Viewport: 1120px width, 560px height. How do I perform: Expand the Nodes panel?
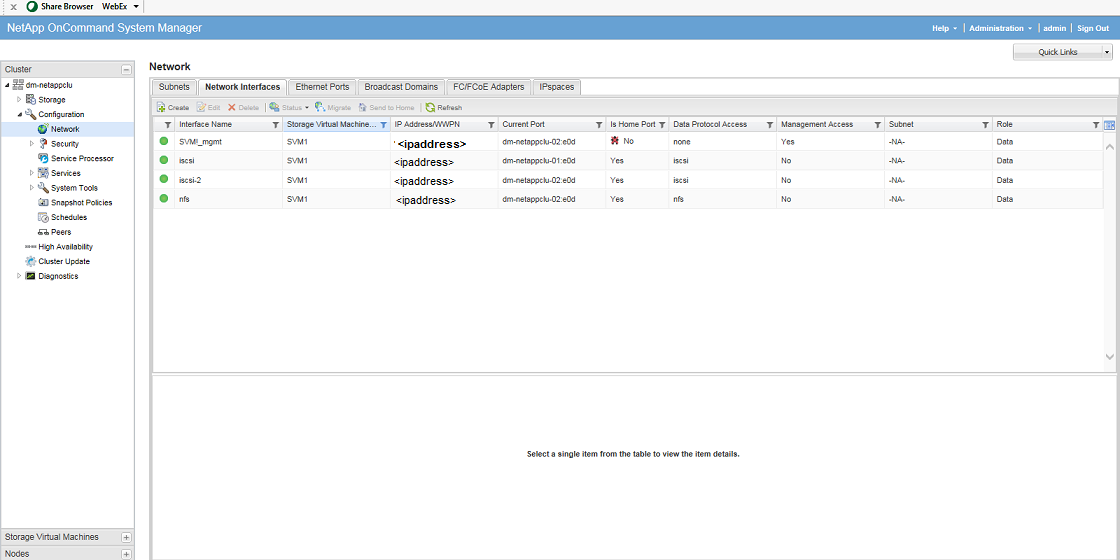[x=126, y=554]
